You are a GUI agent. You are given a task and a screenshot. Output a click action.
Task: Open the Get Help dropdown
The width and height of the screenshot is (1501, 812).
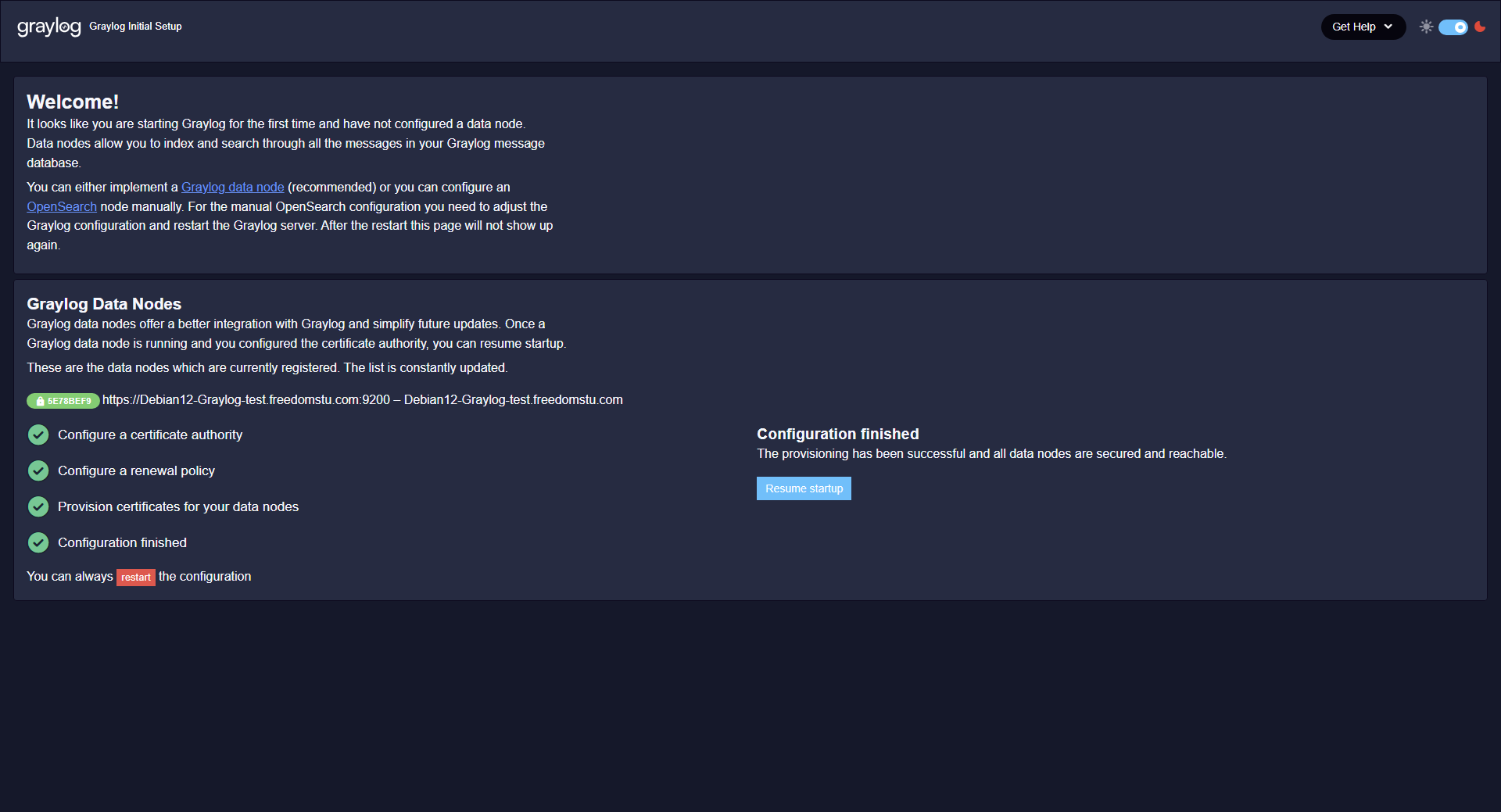pyautogui.click(x=1363, y=27)
